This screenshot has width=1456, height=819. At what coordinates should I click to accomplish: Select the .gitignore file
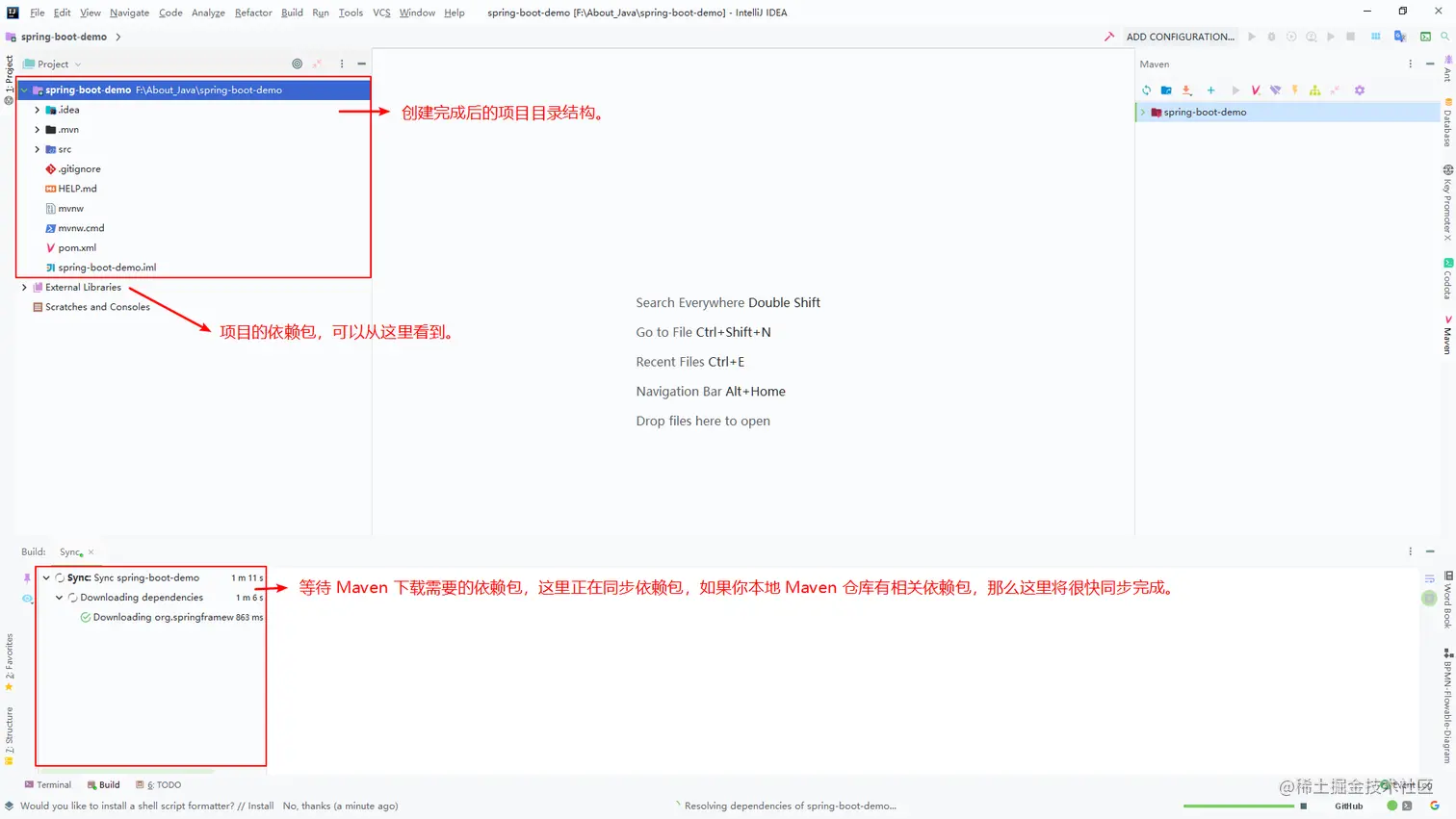pos(73,169)
